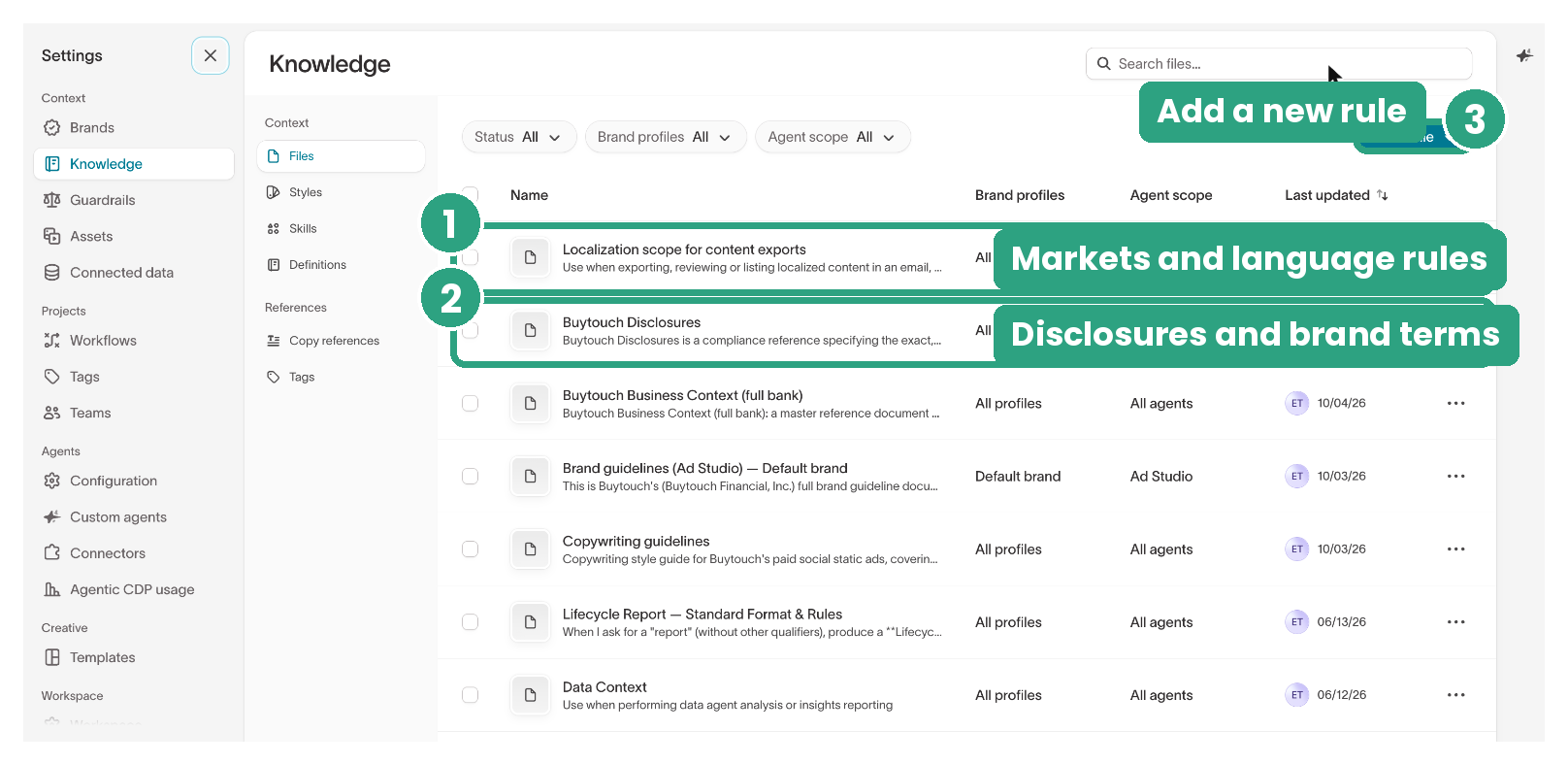Switch to the Styles section
Viewport: 1568px width, 765px height.
341,192
